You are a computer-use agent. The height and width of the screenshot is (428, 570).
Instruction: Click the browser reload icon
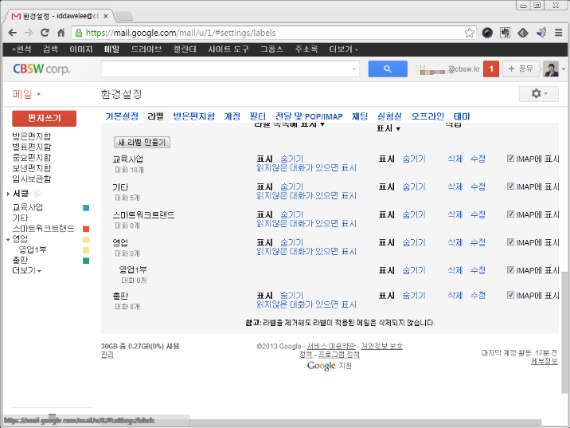coord(45,33)
